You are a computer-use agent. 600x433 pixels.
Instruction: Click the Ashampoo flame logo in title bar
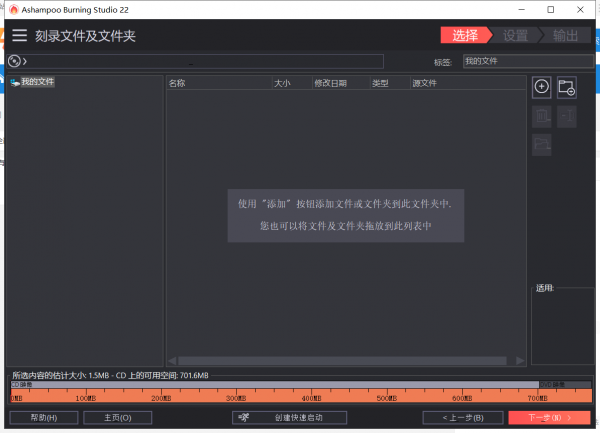coord(13,9)
